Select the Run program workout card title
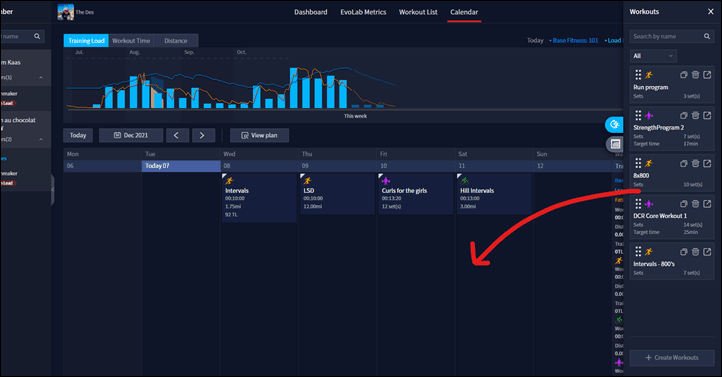This screenshot has width=722, height=377. pyautogui.click(x=651, y=87)
